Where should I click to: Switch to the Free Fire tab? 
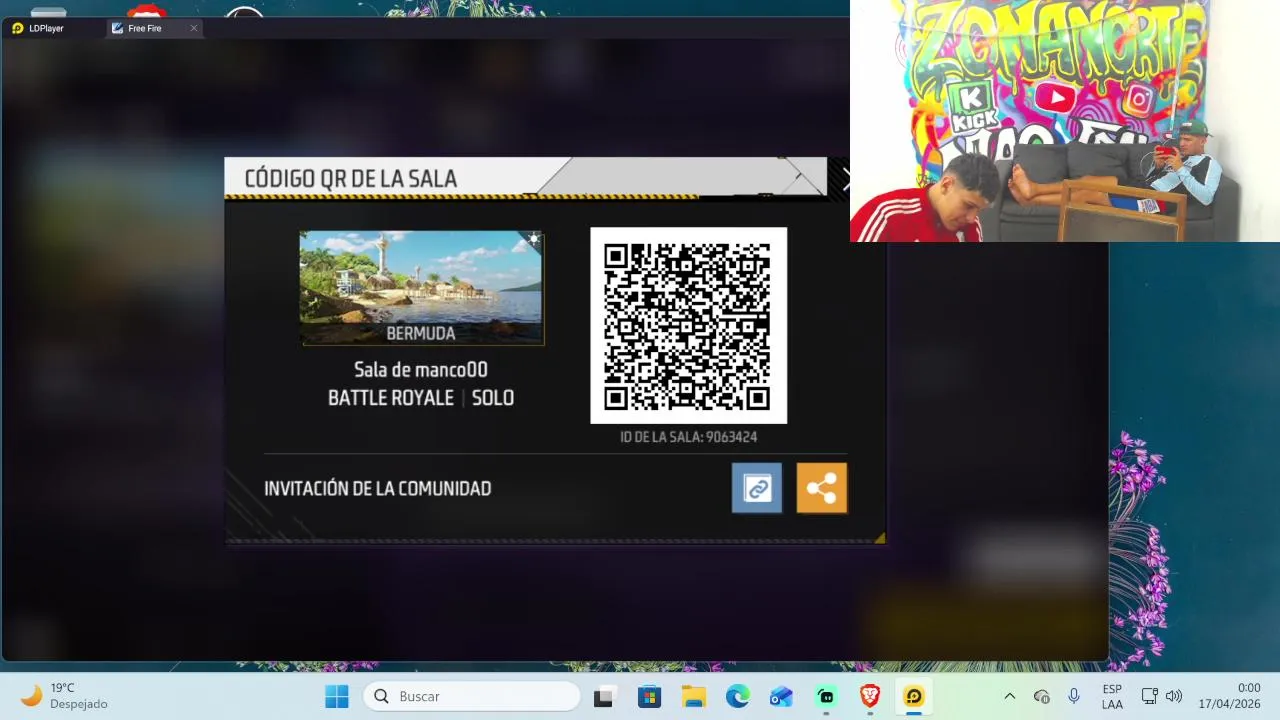[x=145, y=28]
